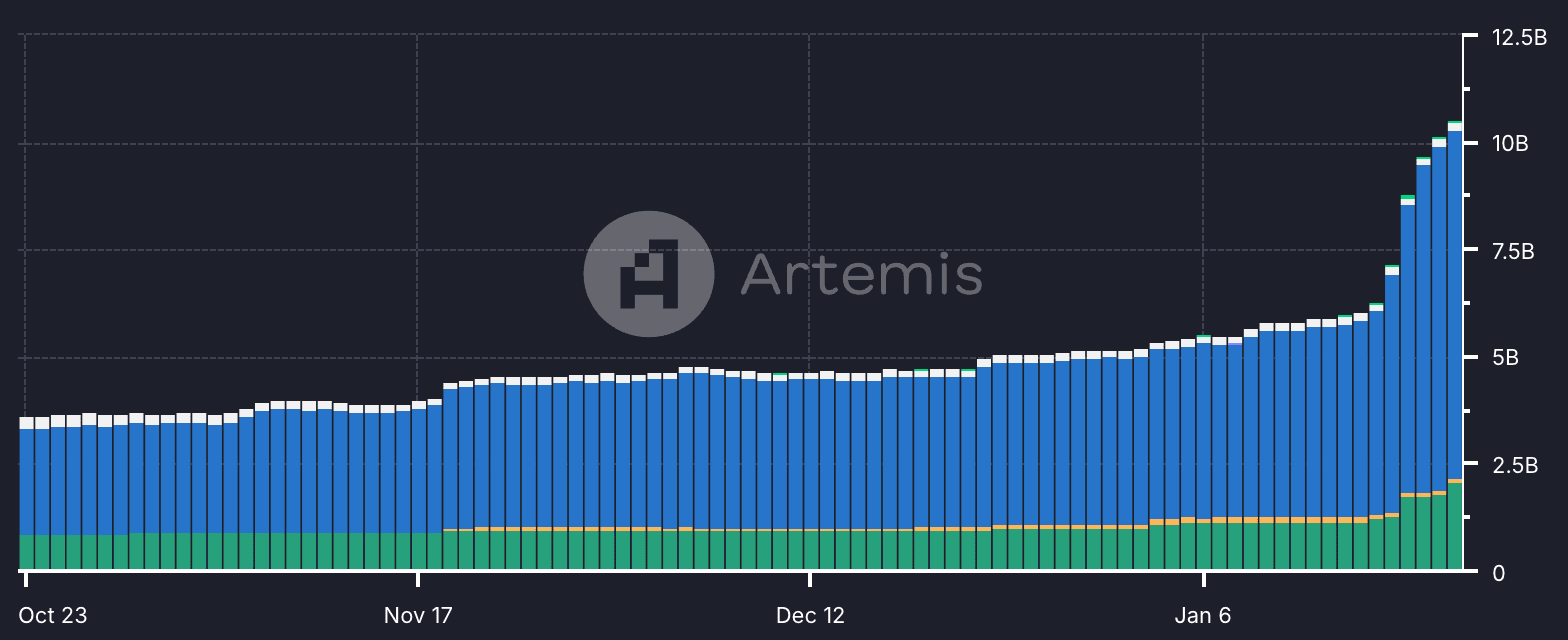Screen dimensions: 1568x640
Task: Click the 12.5B y-axis label
Action: coord(1519,38)
